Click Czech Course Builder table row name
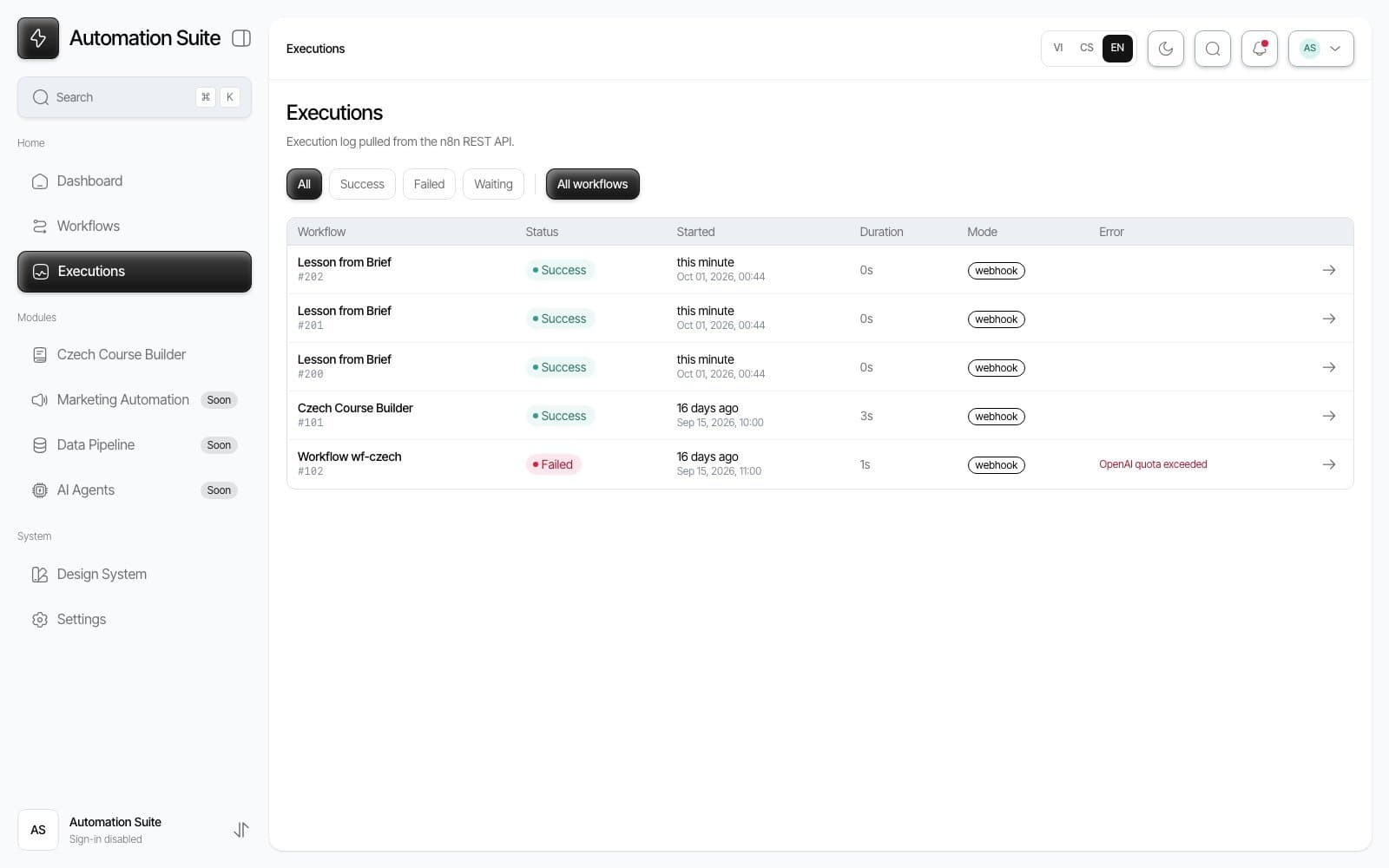The image size is (1389, 868). pyautogui.click(x=355, y=408)
